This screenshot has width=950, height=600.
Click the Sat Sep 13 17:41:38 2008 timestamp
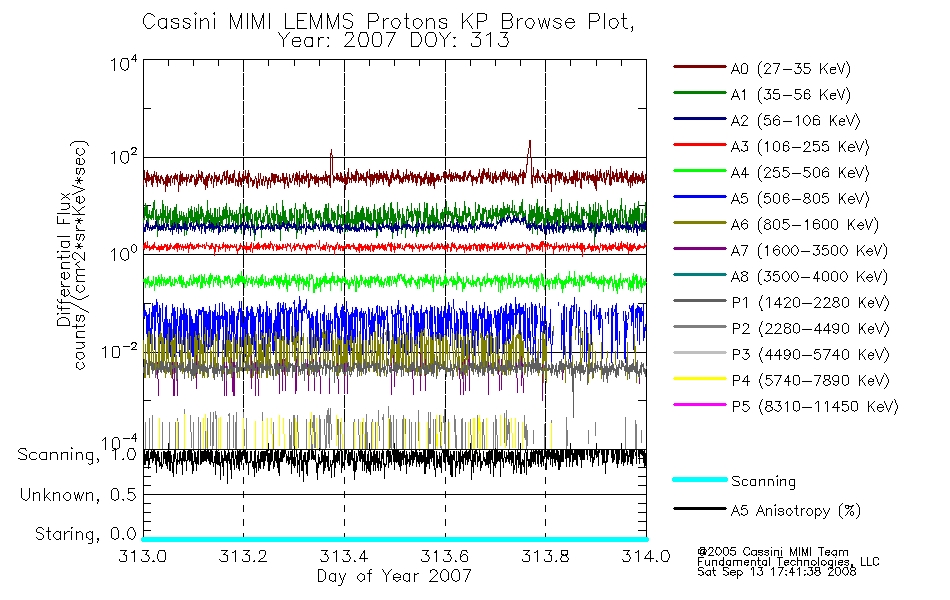777,572
